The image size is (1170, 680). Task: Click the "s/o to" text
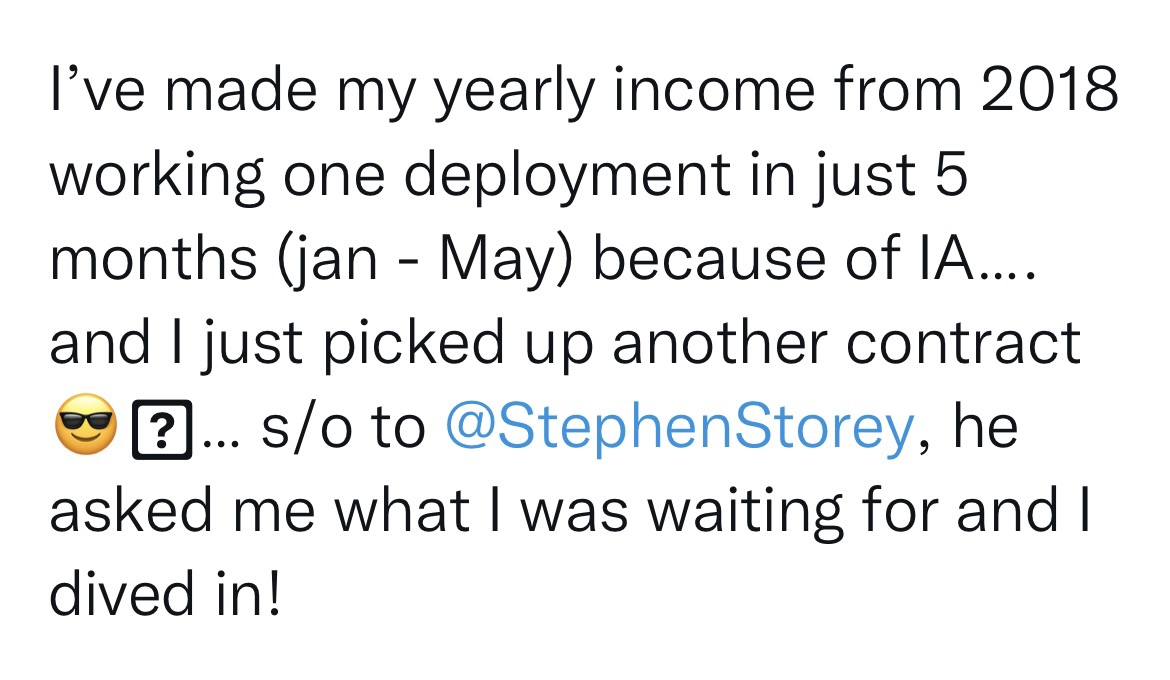click(342, 428)
